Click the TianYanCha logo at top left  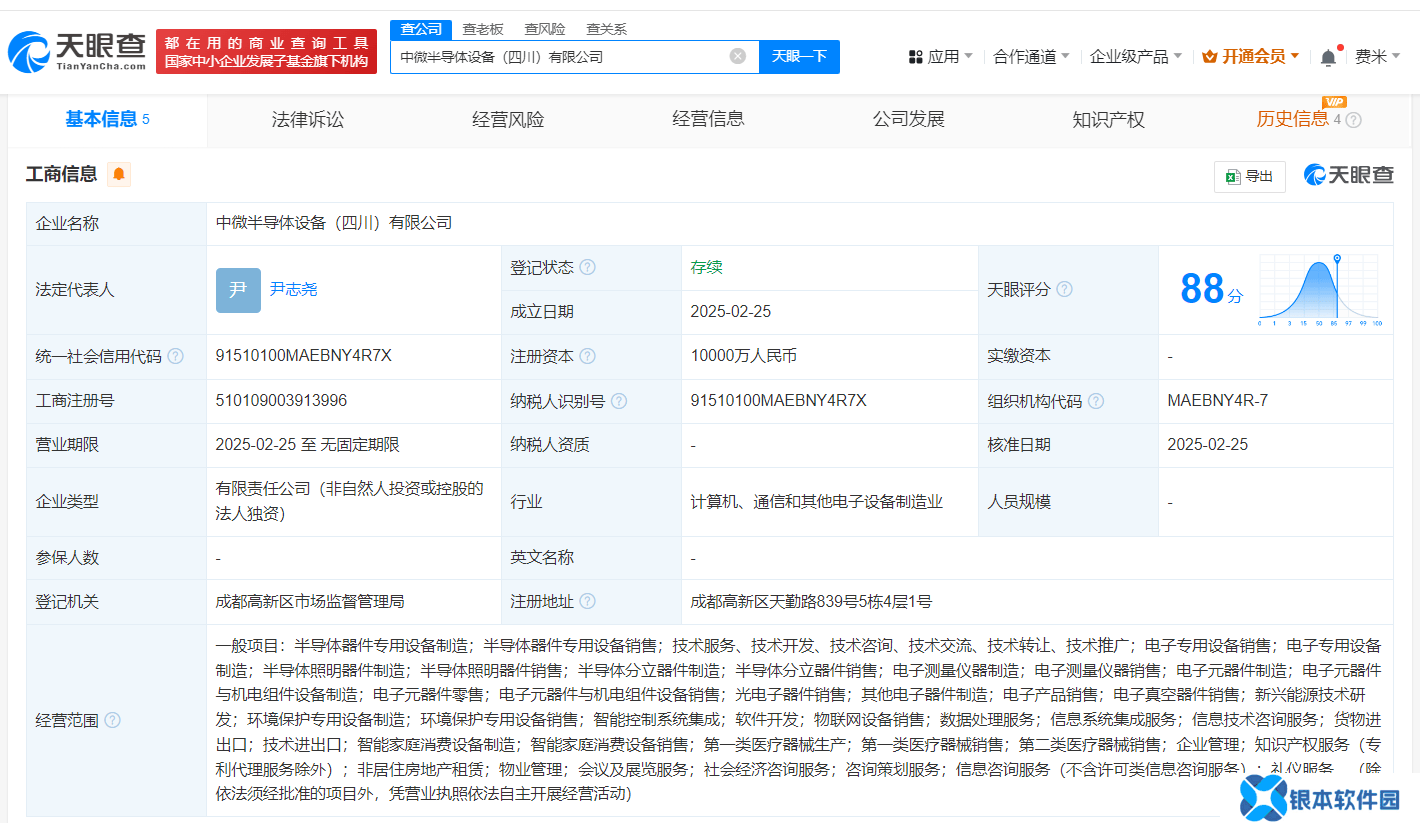click(76, 51)
